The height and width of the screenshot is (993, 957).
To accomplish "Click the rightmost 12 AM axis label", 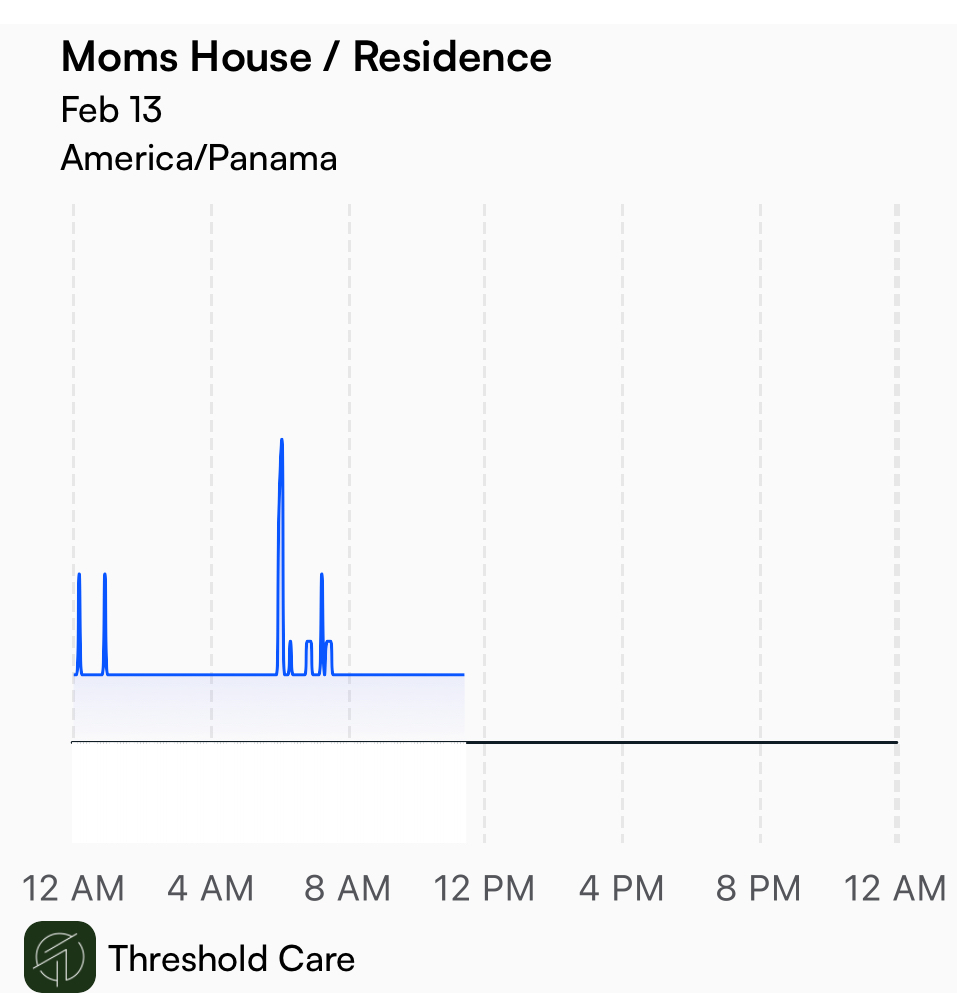I will [x=895, y=888].
